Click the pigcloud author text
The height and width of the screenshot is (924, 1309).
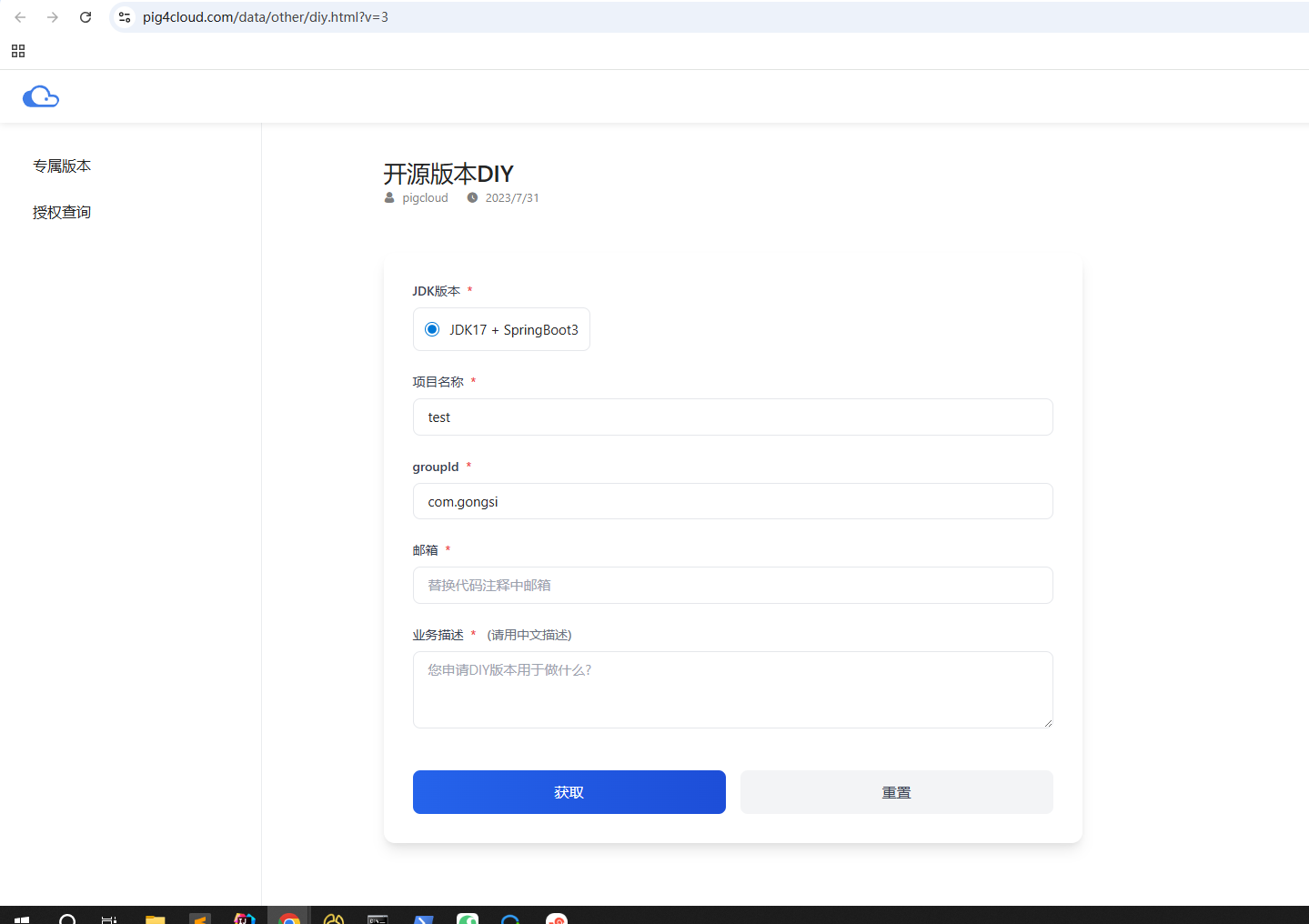[426, 197]
